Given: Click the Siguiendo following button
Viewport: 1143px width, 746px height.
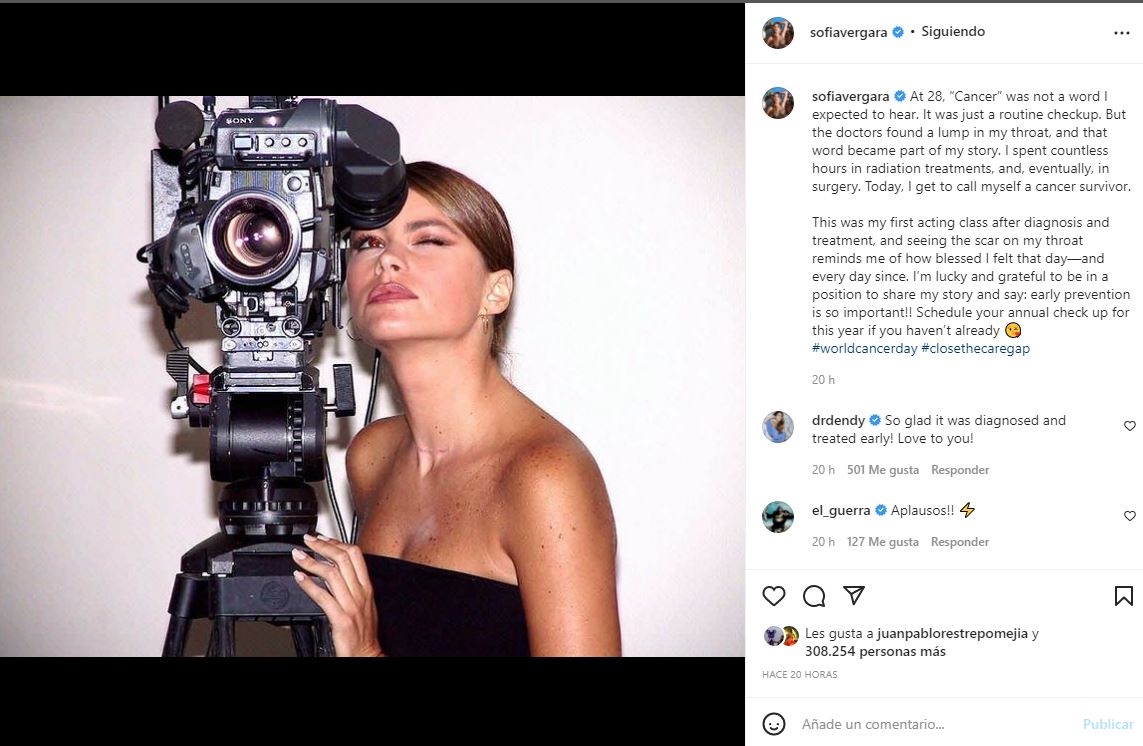Looking at the screenshot, I should (x=953, y=32).
